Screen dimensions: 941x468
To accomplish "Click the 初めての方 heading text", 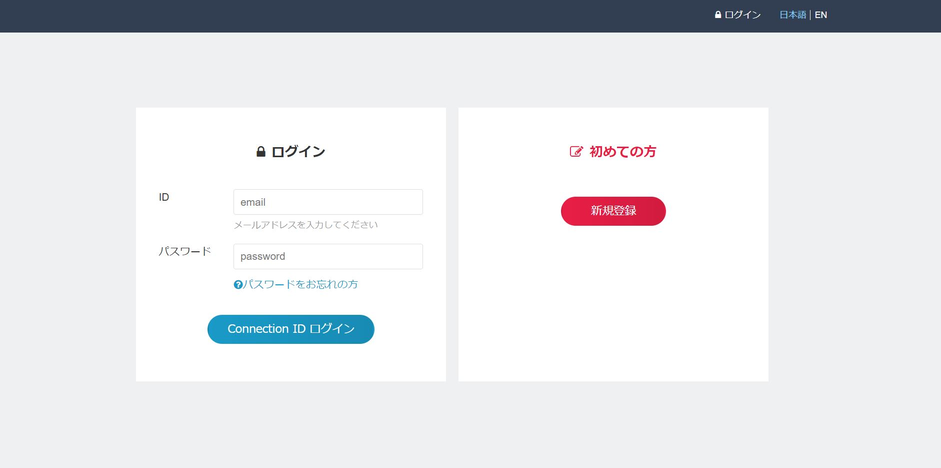I will (622, 152).
